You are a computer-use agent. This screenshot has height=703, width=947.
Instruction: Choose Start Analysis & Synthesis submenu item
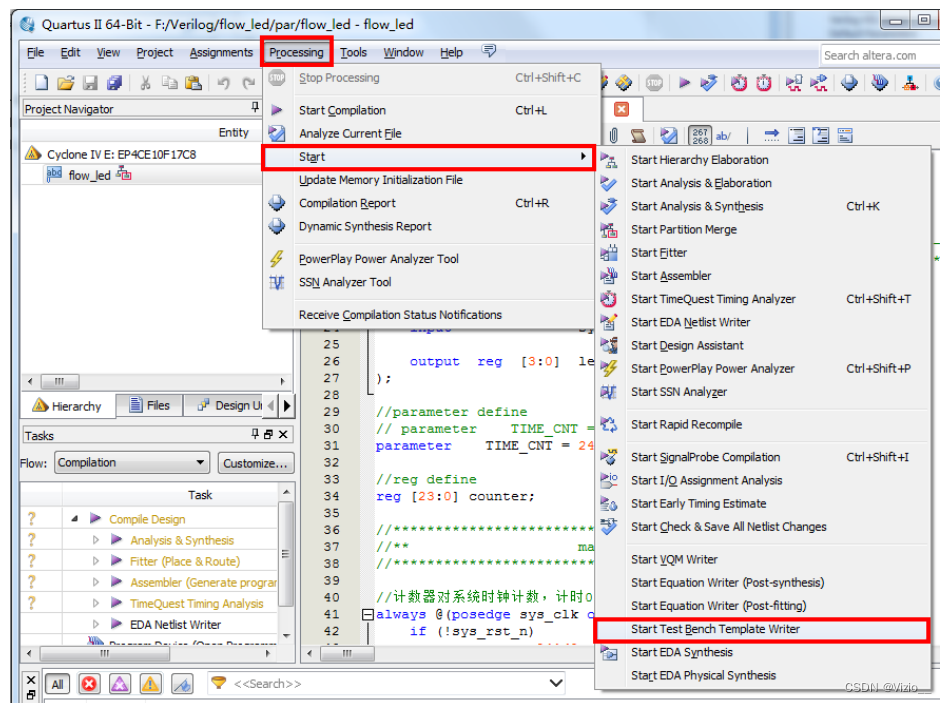[x=762, y=207]
